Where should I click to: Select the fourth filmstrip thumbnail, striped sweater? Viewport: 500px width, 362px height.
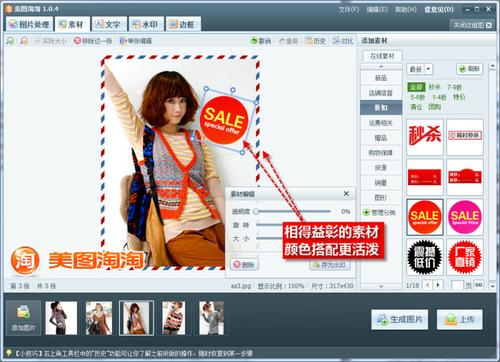coord(174,318)
